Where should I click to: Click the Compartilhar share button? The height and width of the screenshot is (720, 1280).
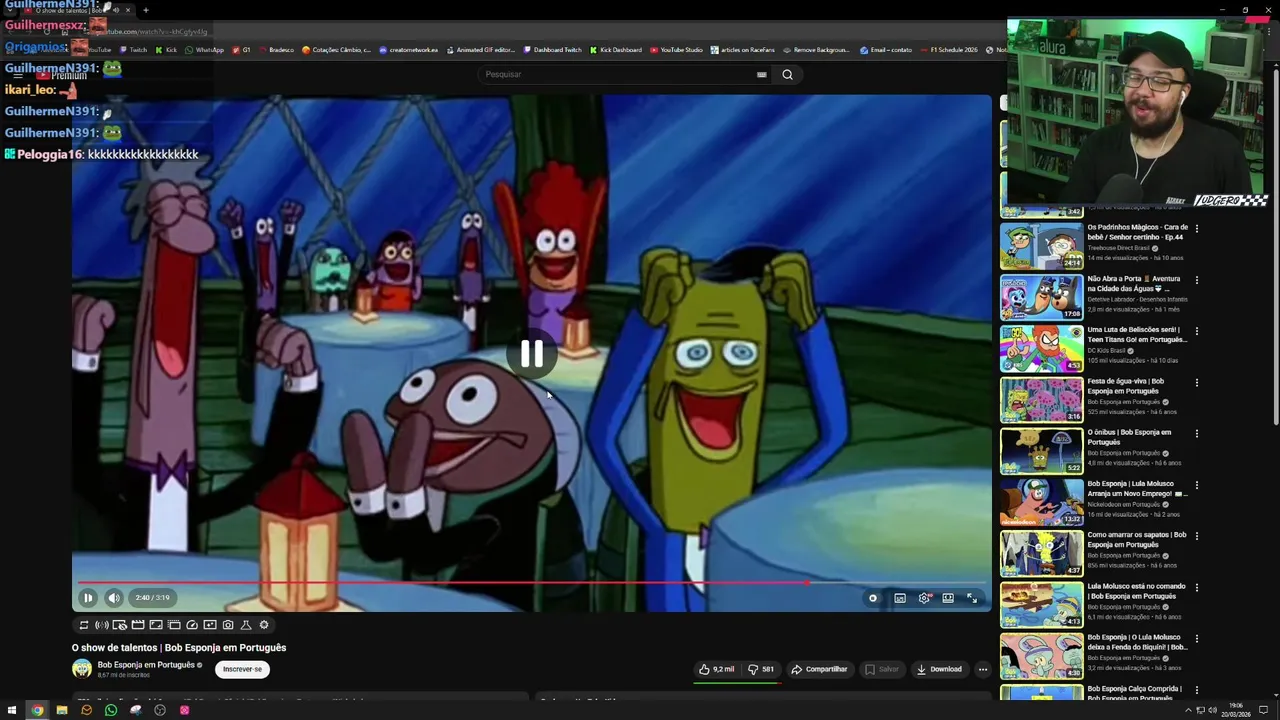tap(820, 669)
